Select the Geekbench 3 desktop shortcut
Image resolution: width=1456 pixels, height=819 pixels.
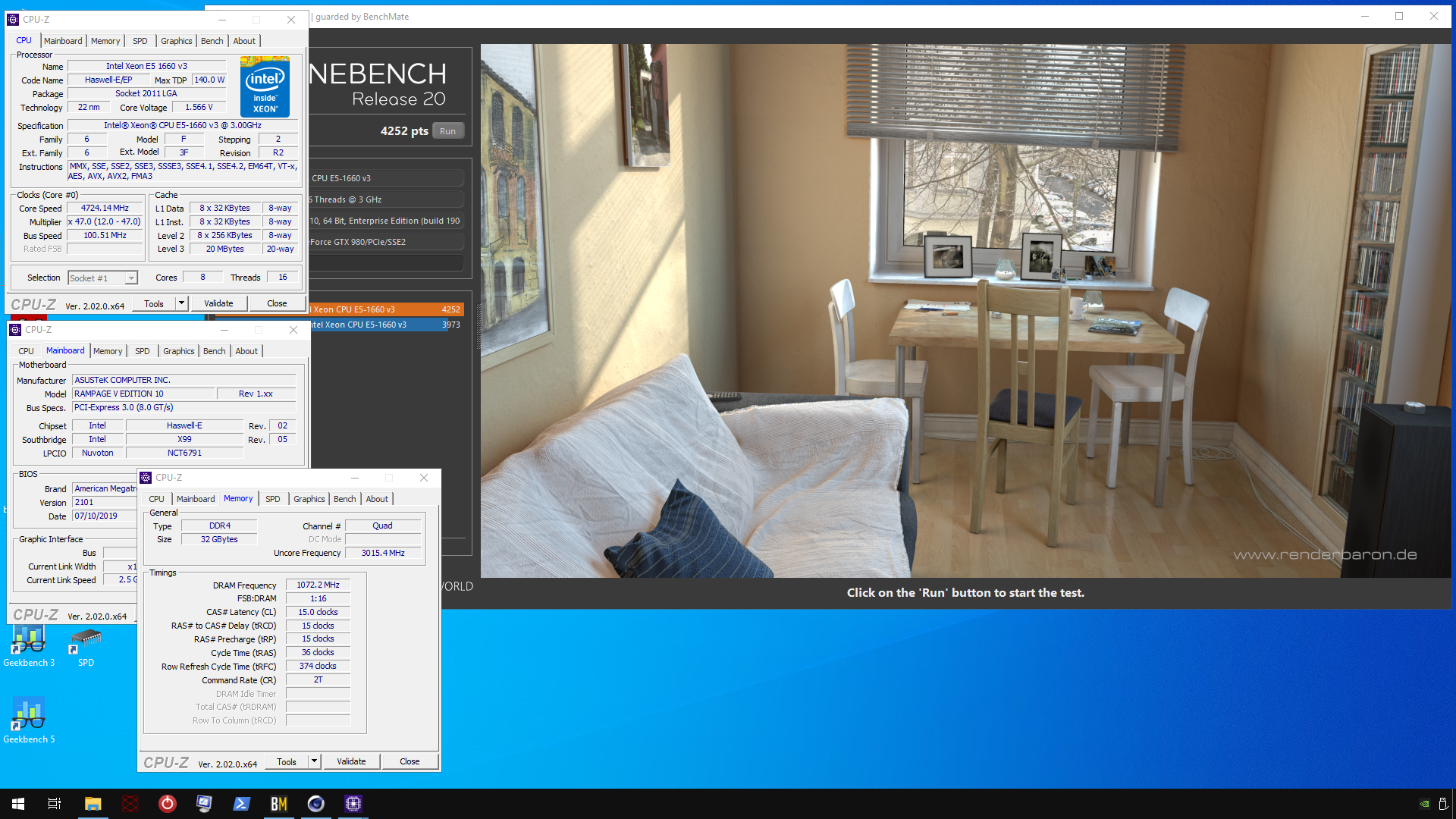coord(29,646)
